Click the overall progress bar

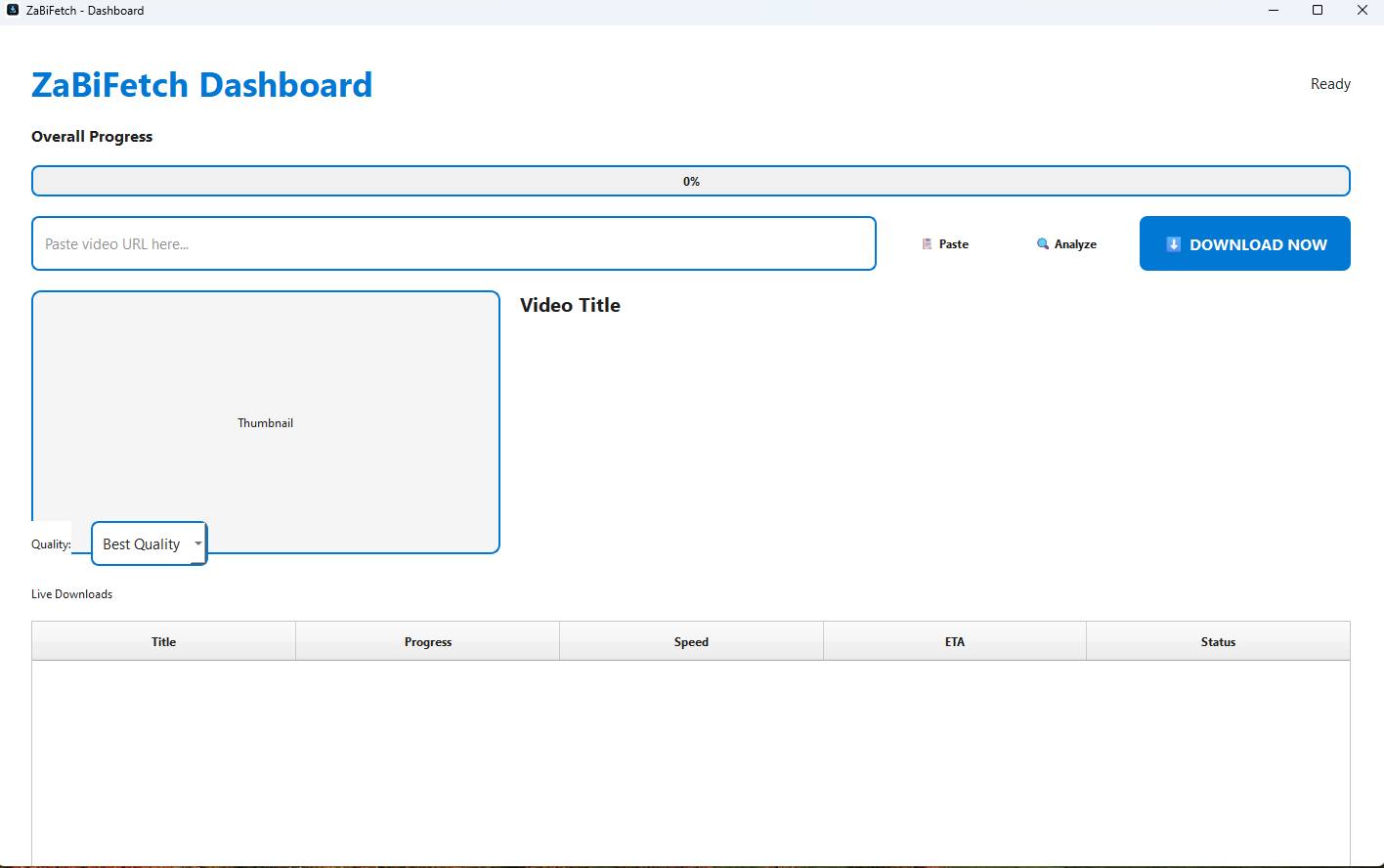691,181
